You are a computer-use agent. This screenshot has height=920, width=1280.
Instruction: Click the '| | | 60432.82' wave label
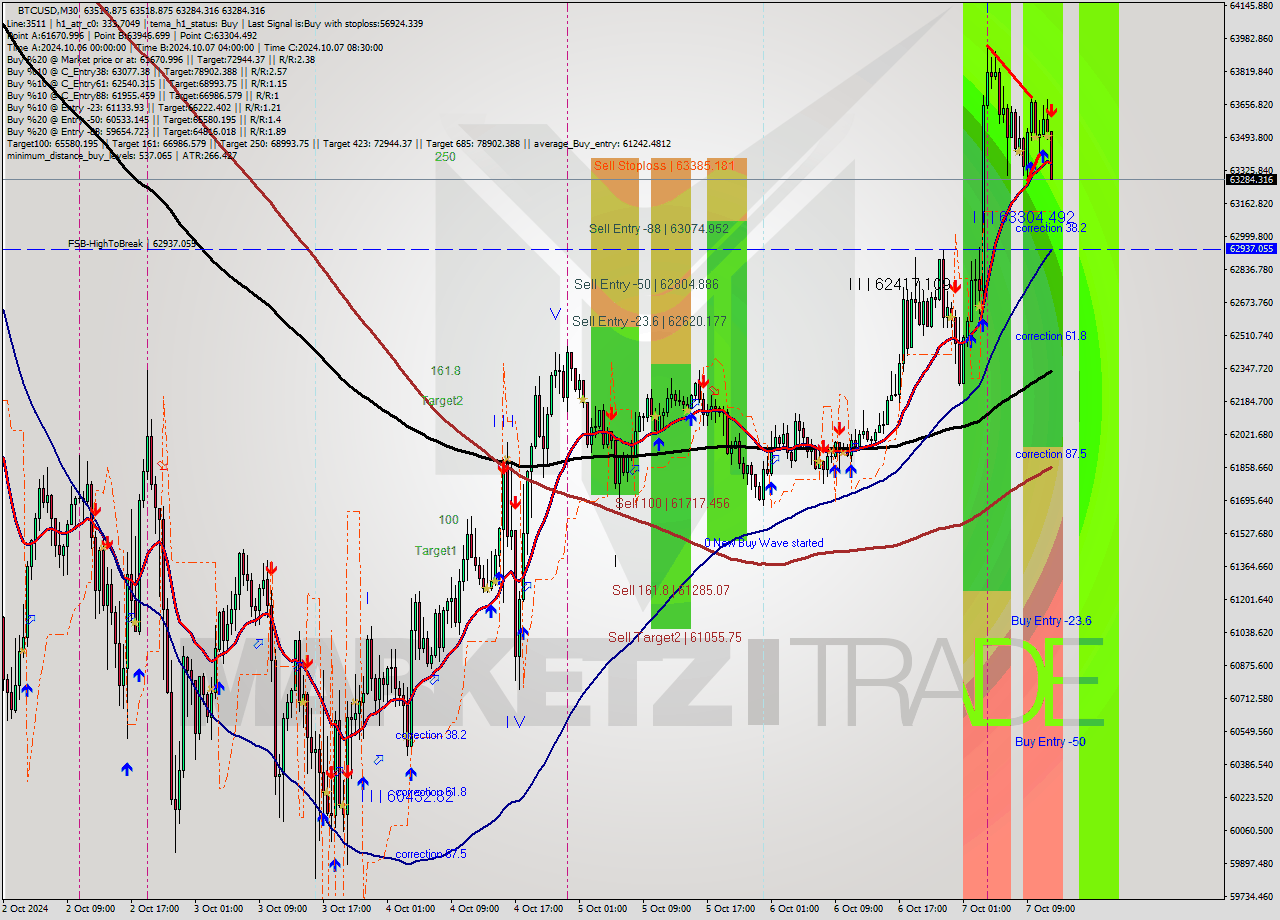click(407, 796)
